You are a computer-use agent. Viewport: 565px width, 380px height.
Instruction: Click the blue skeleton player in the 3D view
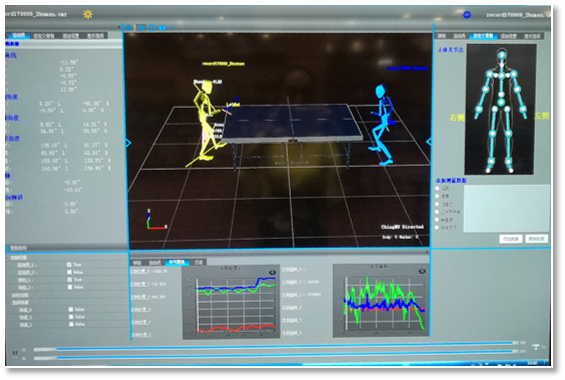tap(382, 124)
